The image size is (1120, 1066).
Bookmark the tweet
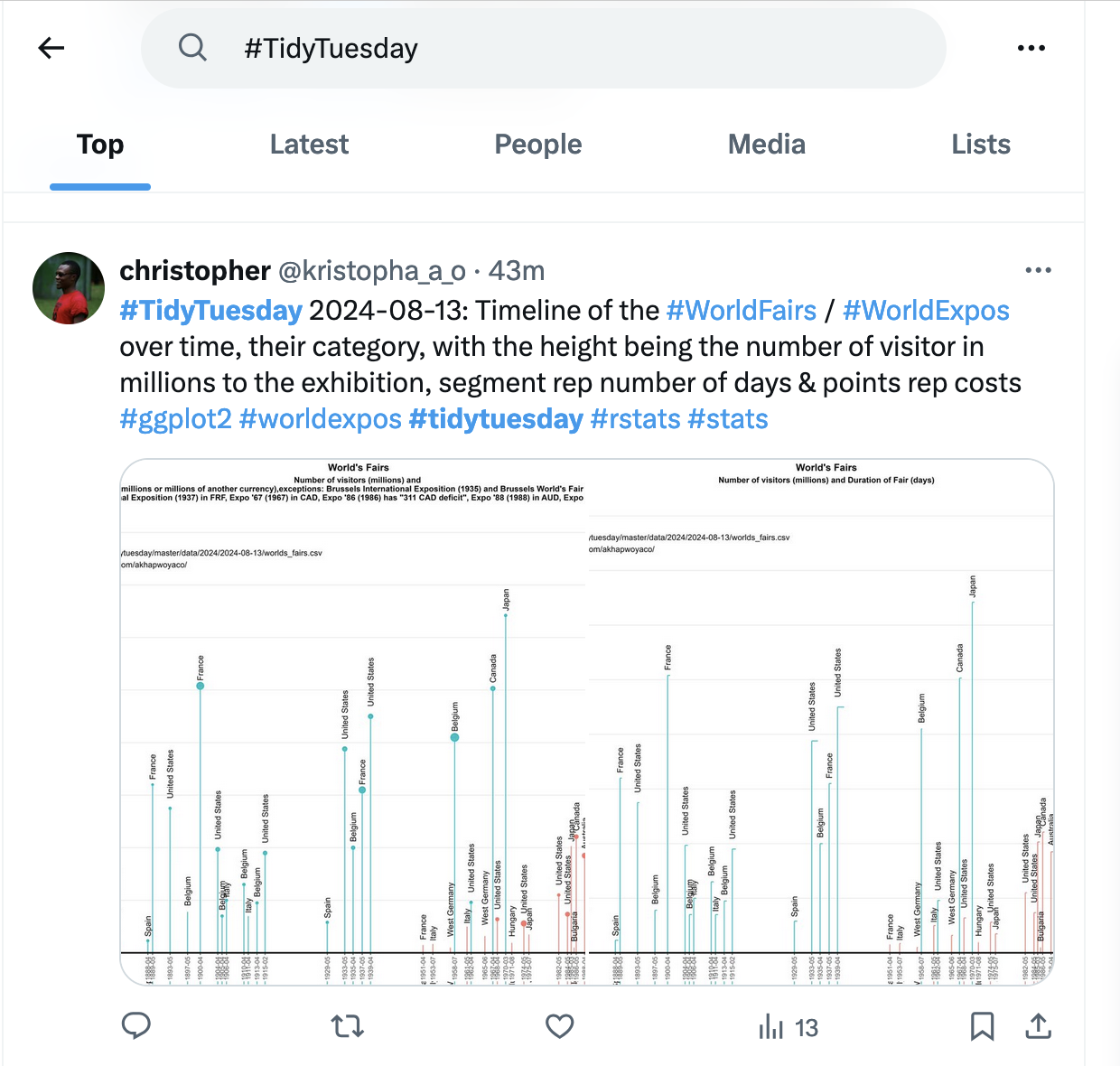pos(982,1026)
